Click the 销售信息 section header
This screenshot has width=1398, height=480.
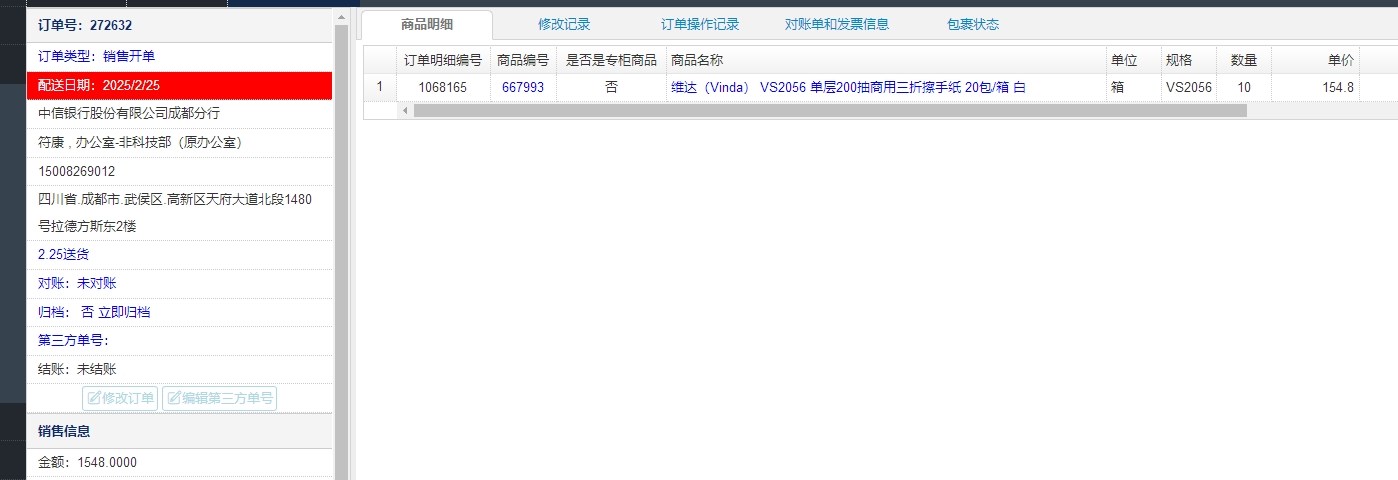pyautogui.click(x=179, y=431)
